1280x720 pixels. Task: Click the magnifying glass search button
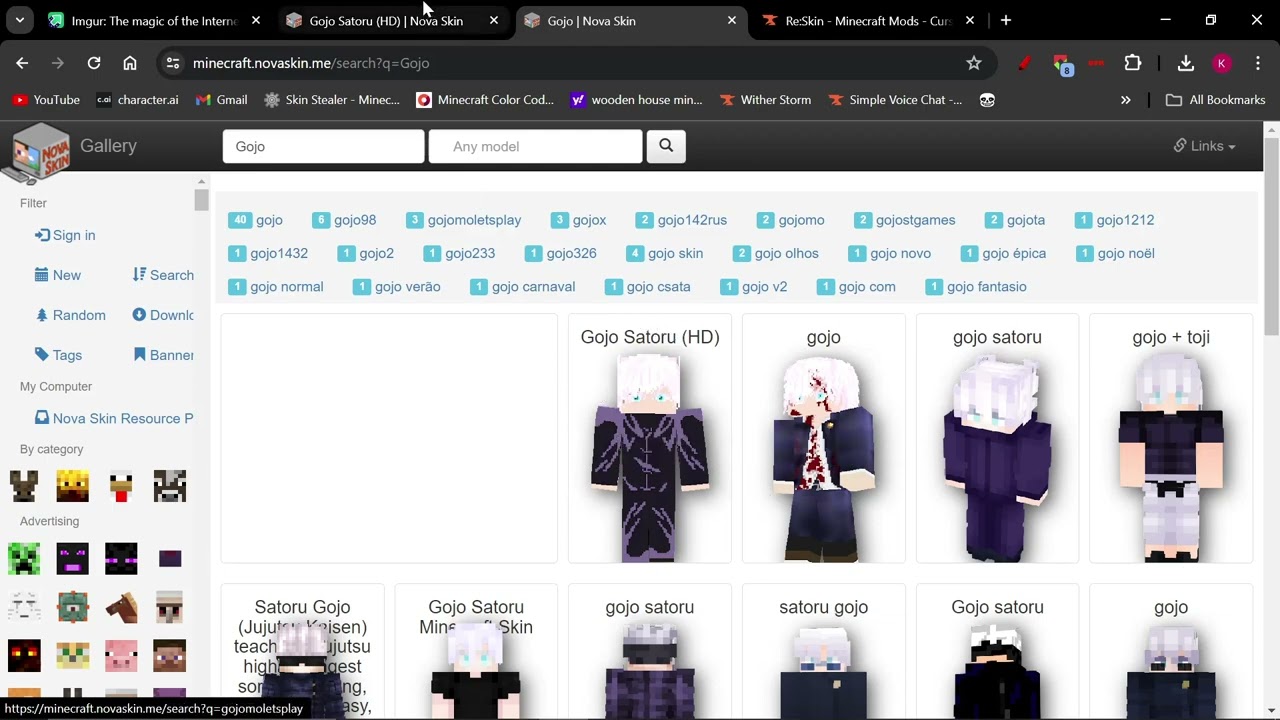(x=666, y=146)
